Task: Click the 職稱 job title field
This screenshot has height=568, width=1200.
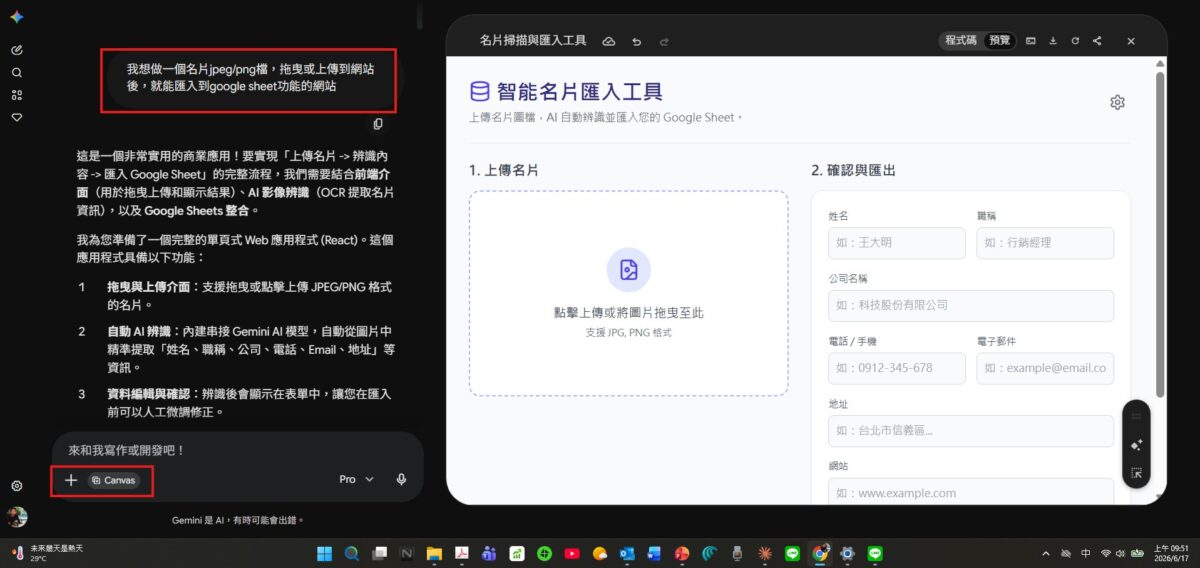Action: pos(1045,243)
